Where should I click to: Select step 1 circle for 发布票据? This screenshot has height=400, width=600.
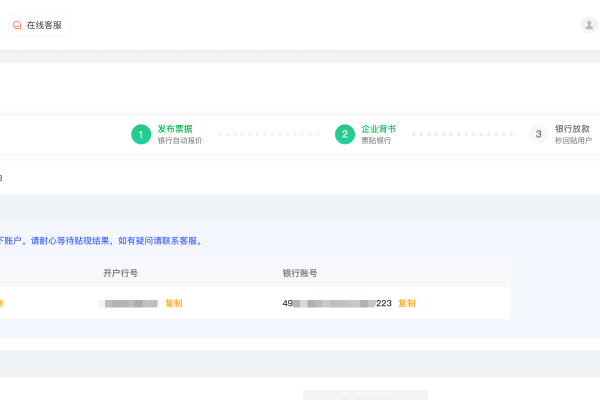point(141,134)
